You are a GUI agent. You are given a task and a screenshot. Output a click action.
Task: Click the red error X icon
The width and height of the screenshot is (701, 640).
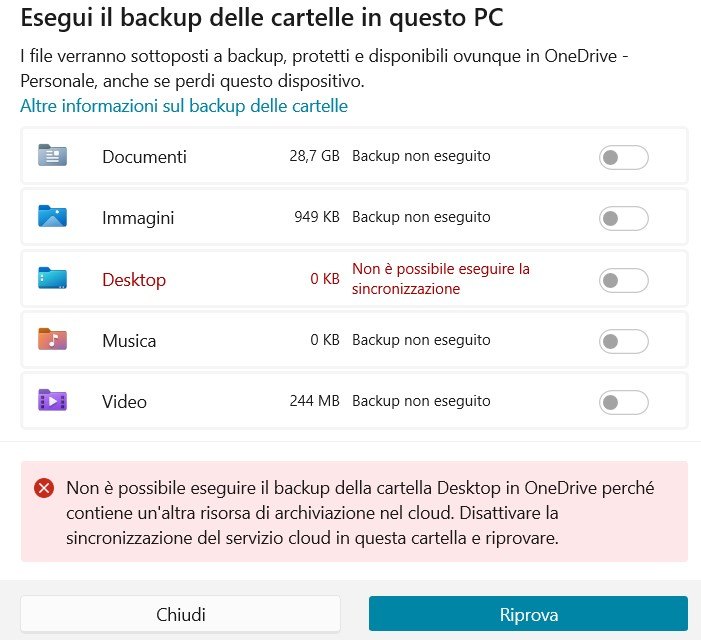(44, 488)
